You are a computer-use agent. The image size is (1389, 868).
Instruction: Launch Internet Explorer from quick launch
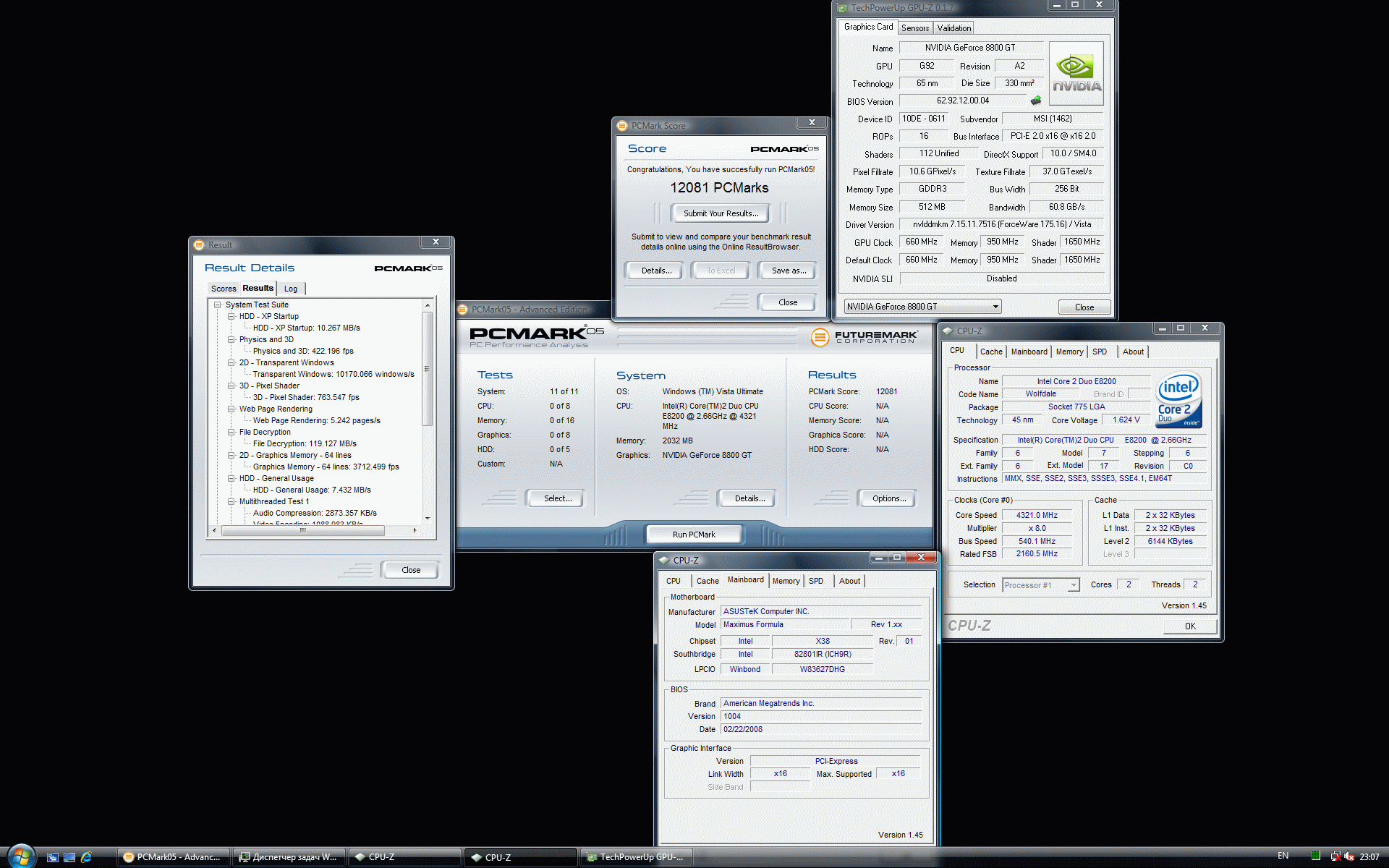[86, 857]
